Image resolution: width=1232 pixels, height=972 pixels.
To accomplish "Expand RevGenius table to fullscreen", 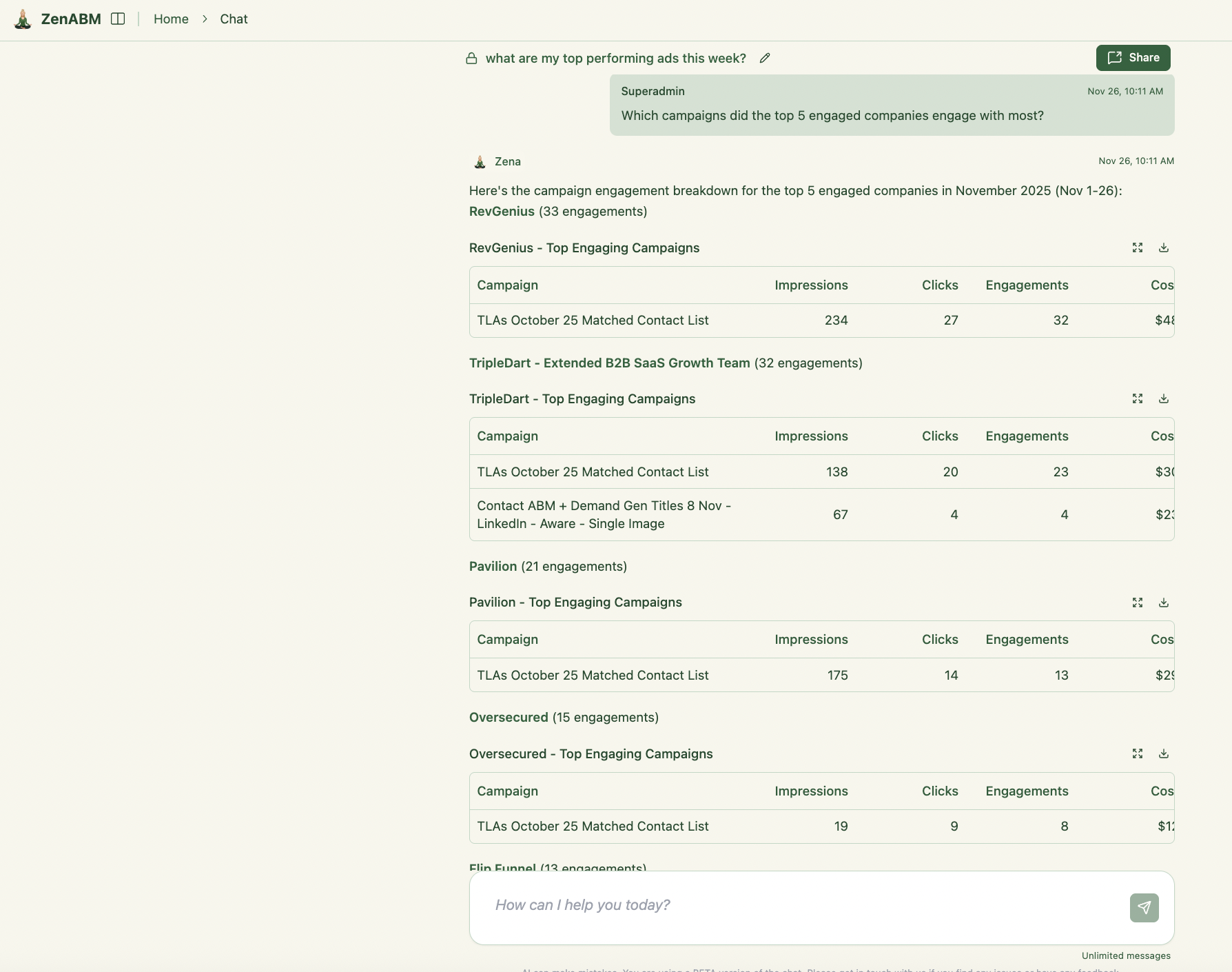I will click(x=1138, y=247).
